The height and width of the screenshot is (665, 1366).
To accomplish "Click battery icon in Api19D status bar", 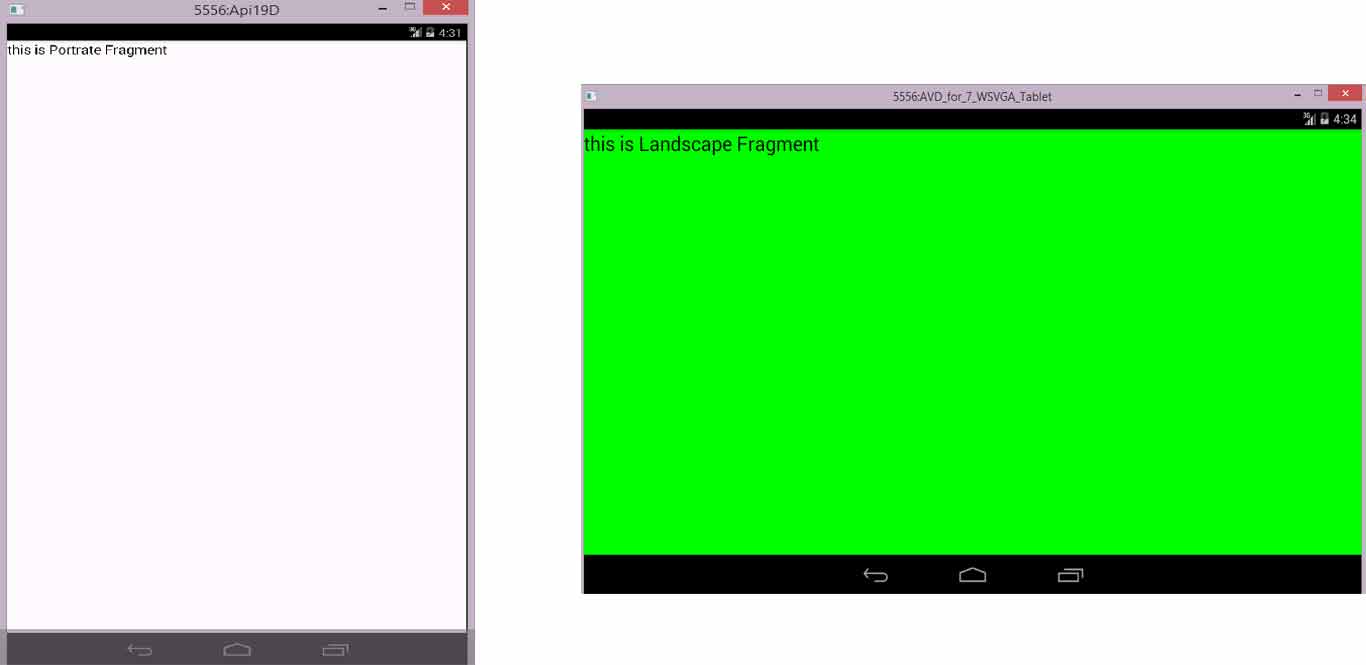I will pyautogui.click(x=430, y=33).
